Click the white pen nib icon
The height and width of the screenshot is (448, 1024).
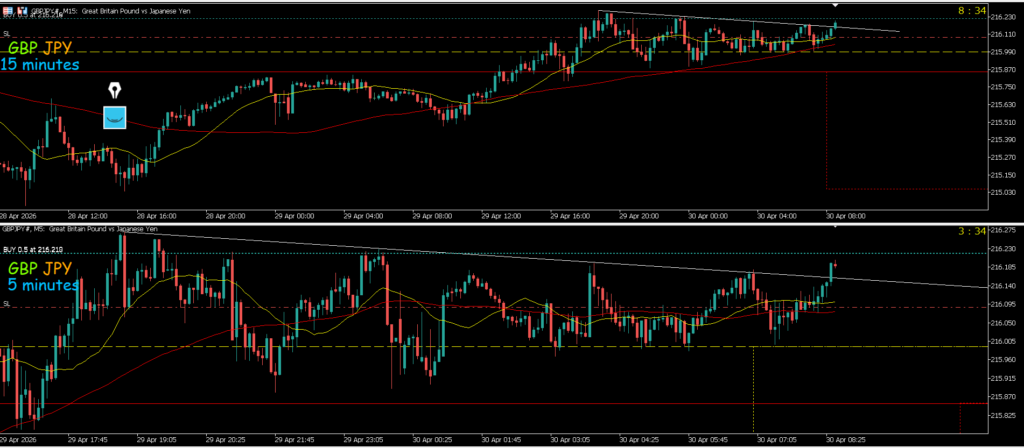pyautogui.click(x=115, y=90)
